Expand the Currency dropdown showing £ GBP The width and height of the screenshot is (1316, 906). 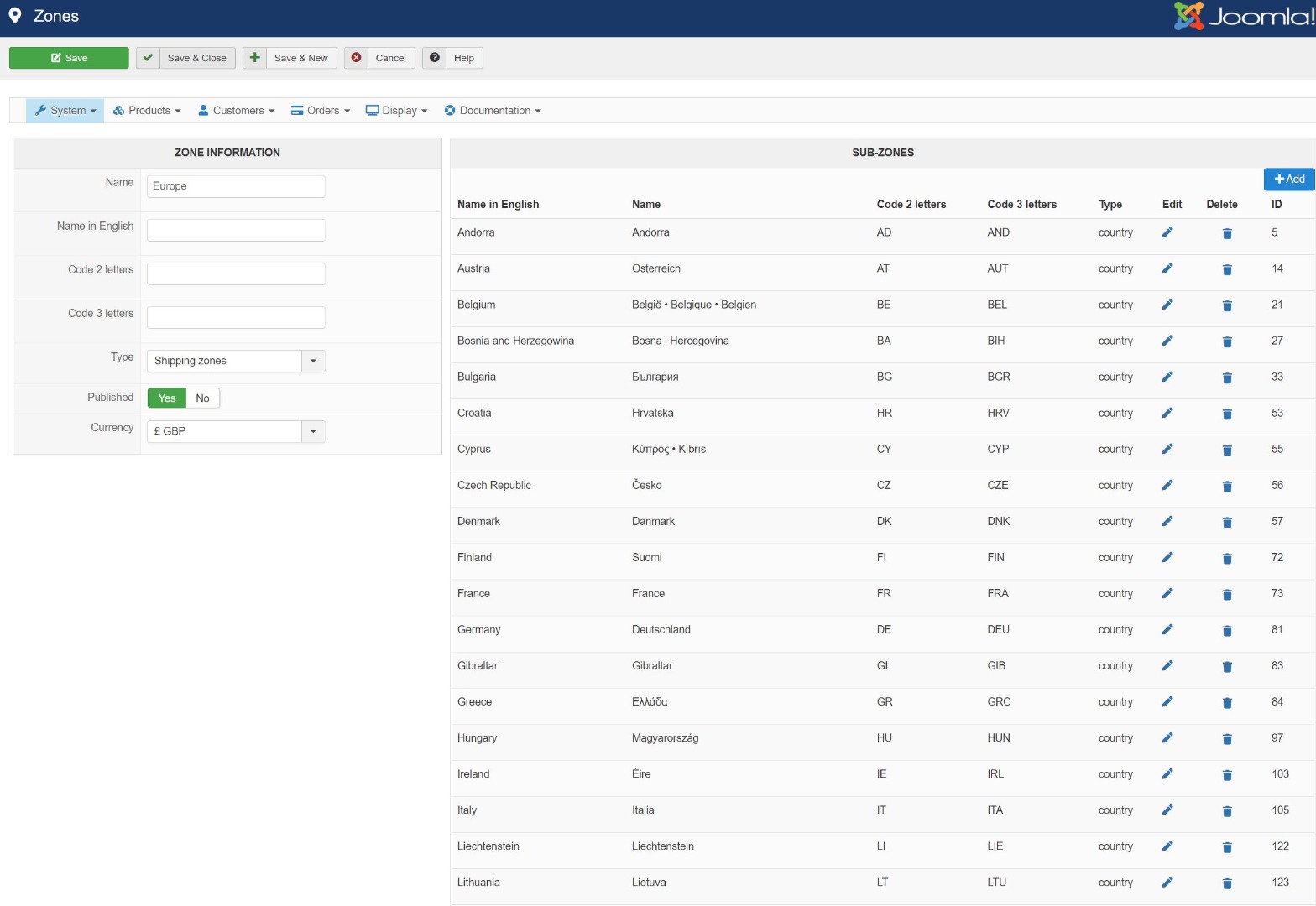pyautogui.click(x=235, y=431)
